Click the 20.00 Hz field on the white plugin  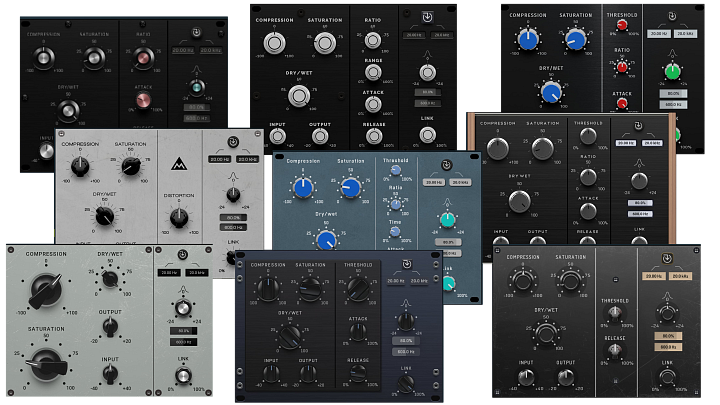(220, 159)
